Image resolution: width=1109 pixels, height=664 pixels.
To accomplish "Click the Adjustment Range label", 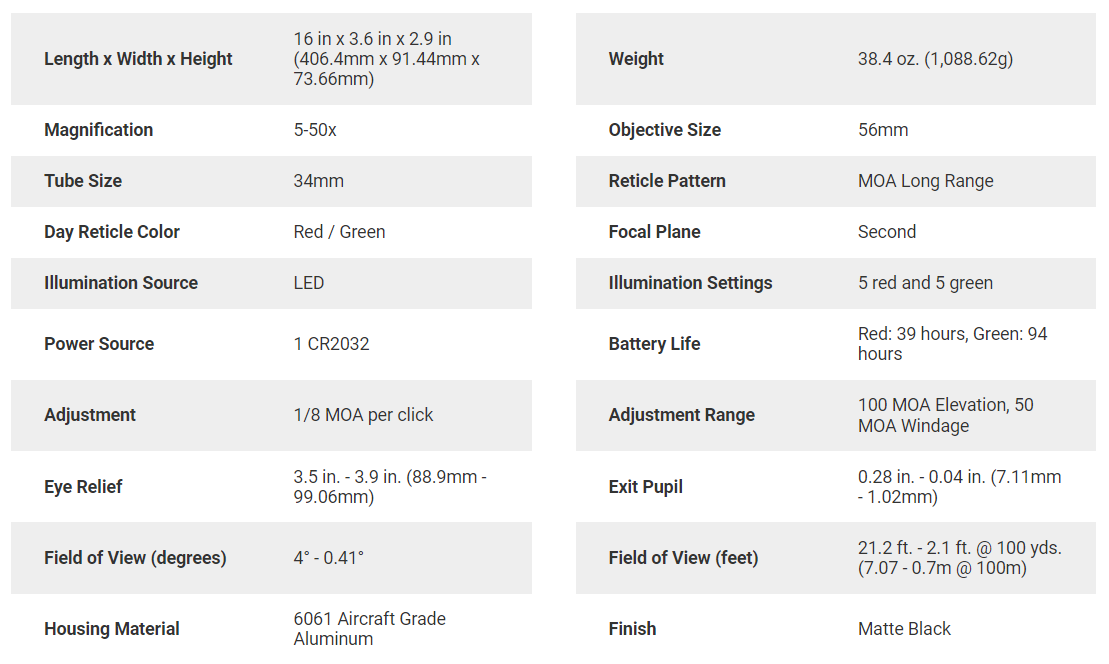I will click(x=681, y=415).
